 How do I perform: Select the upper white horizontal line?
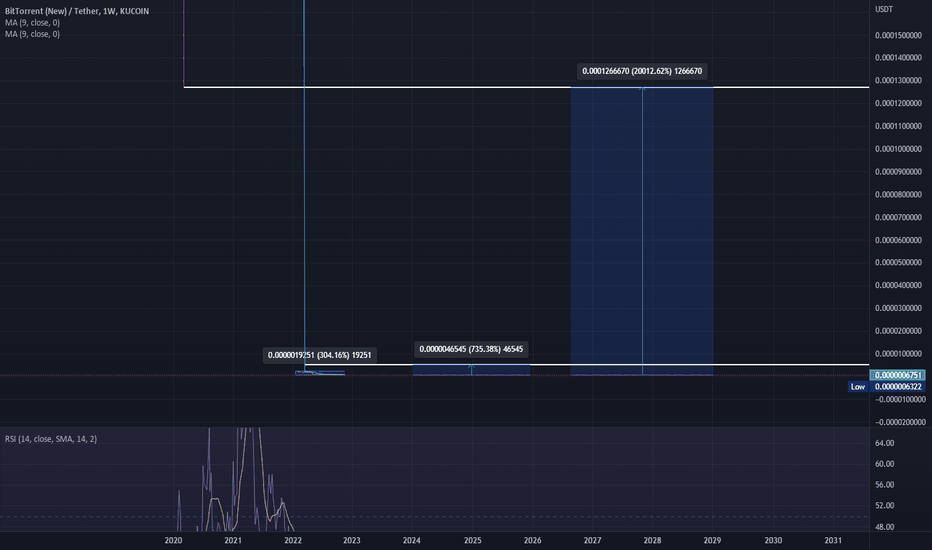point(526,87)
